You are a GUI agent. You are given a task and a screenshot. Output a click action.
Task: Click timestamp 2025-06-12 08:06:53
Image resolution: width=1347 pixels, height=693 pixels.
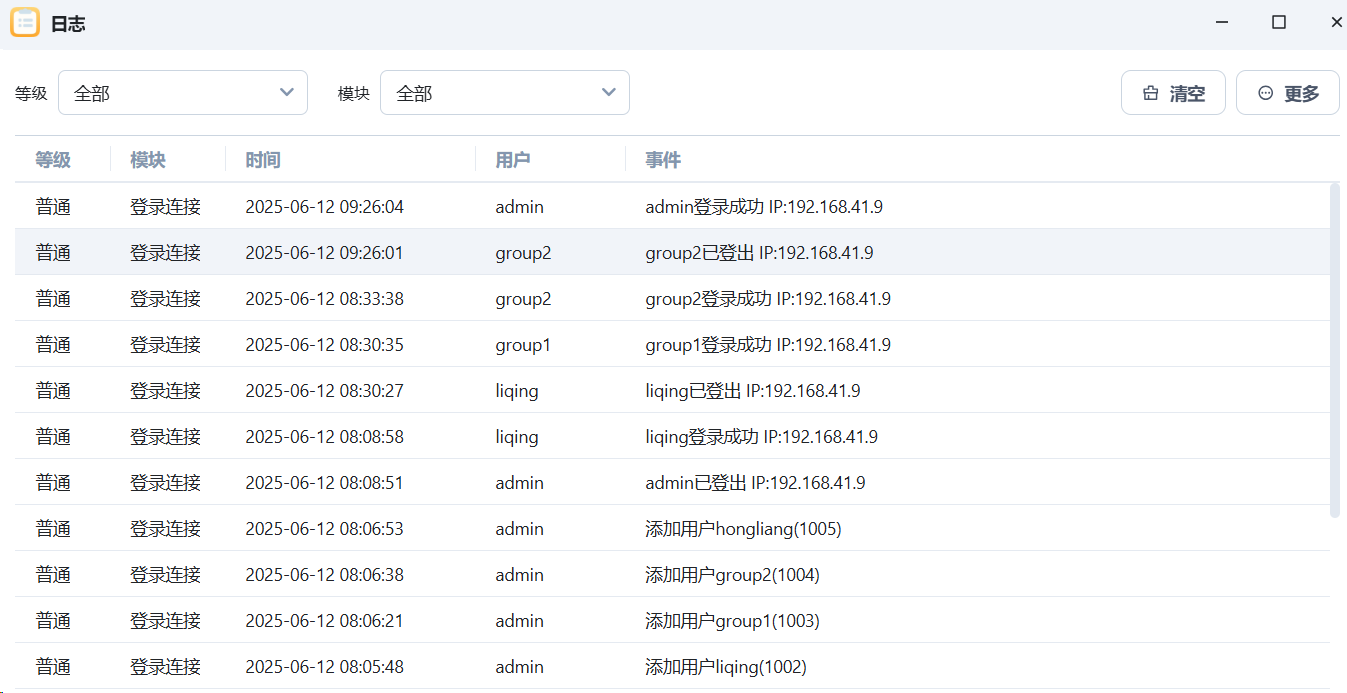(x=324, y=529)
